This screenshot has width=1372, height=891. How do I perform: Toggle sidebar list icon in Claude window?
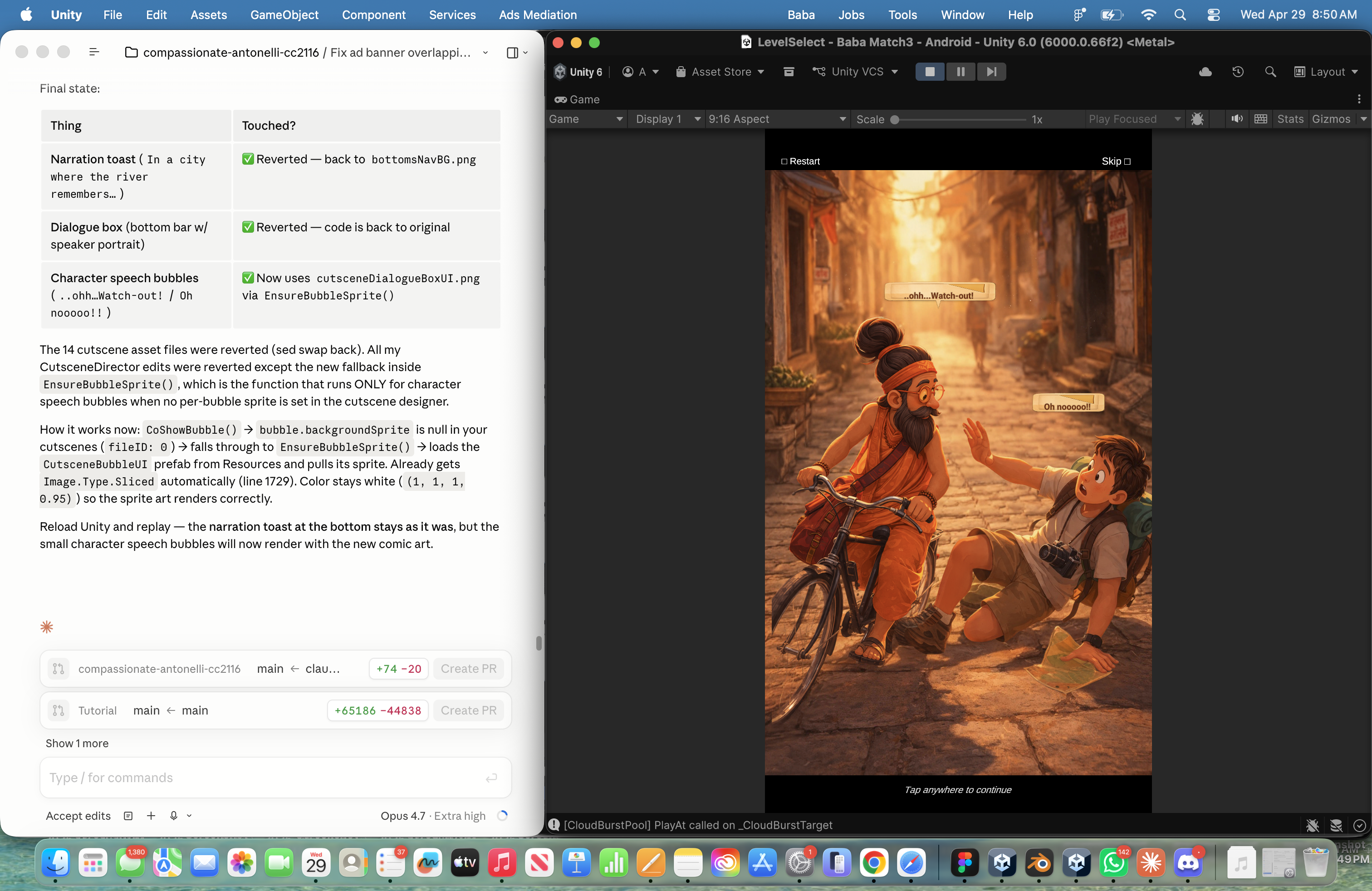click(94, 52)
